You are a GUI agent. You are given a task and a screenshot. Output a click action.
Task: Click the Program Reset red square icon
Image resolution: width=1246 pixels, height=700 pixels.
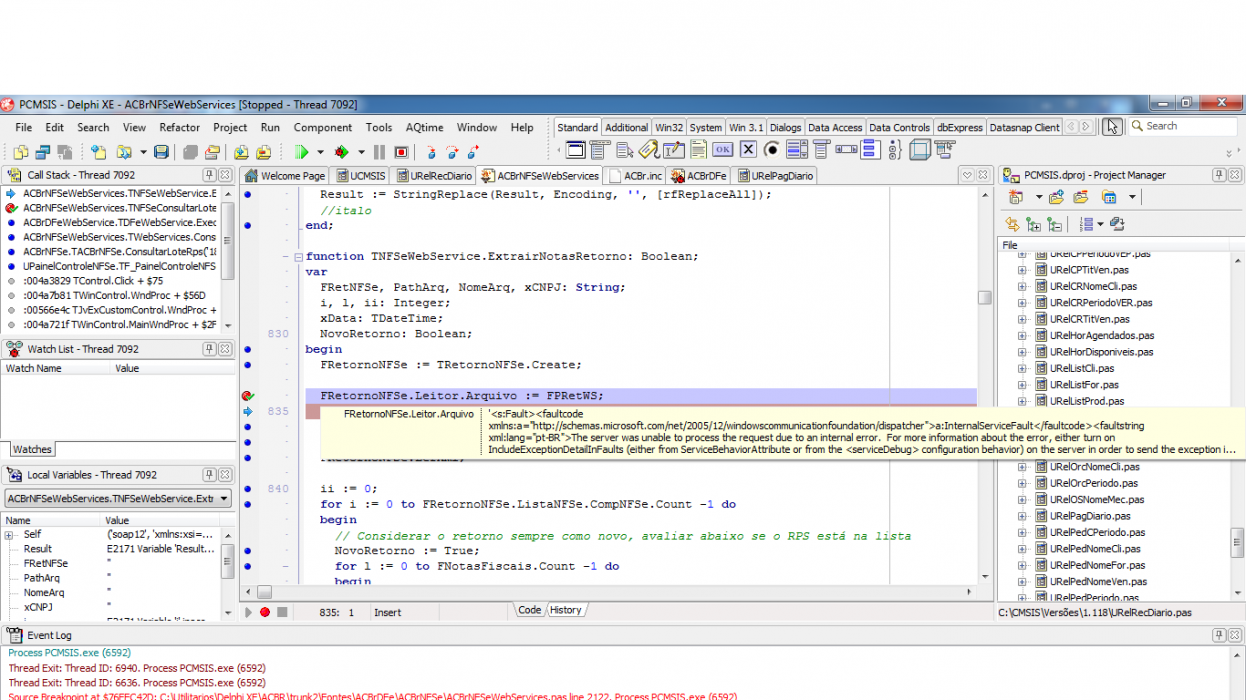401,152
